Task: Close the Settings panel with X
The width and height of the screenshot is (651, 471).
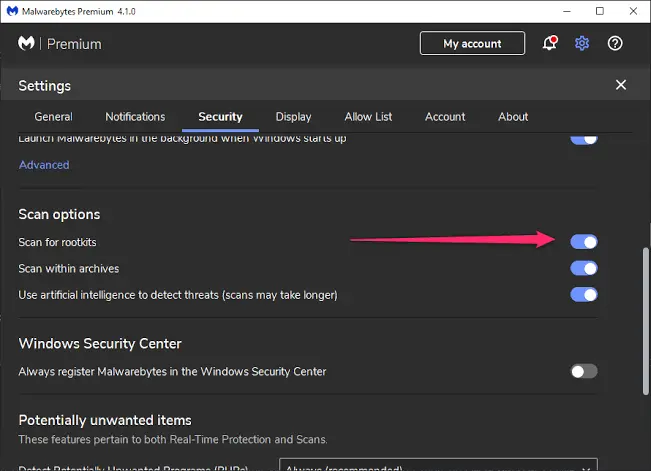Action: [x=621, y=85]
